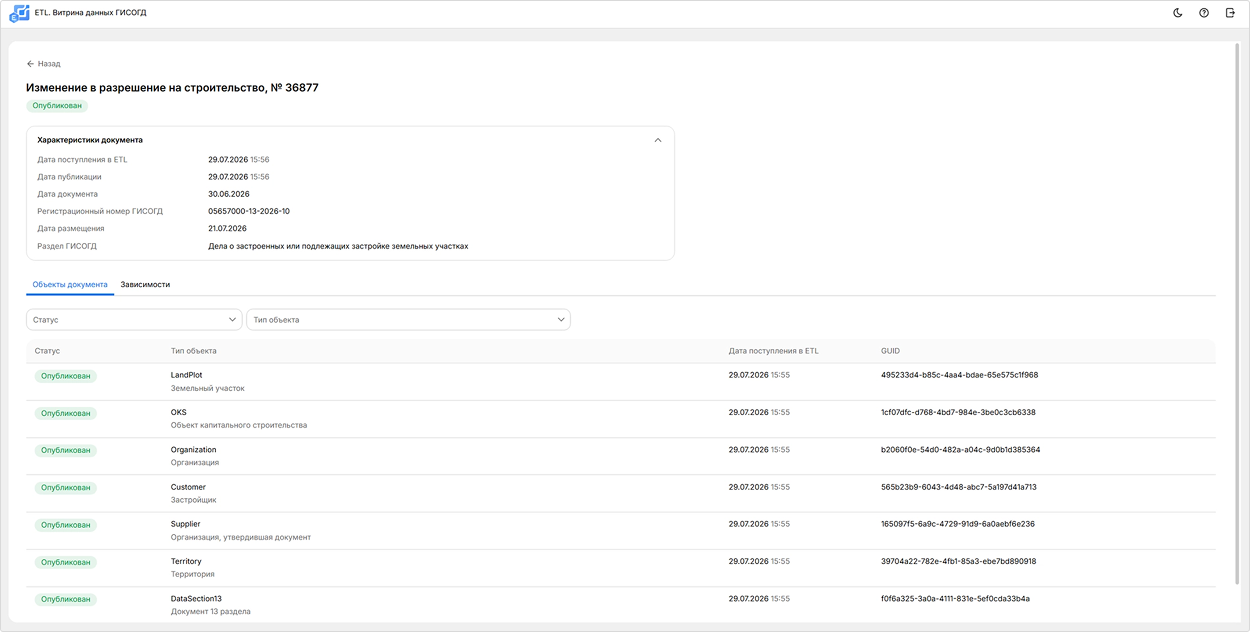
Task: Click the document date 30.06.2026
Action: (229, 194)
